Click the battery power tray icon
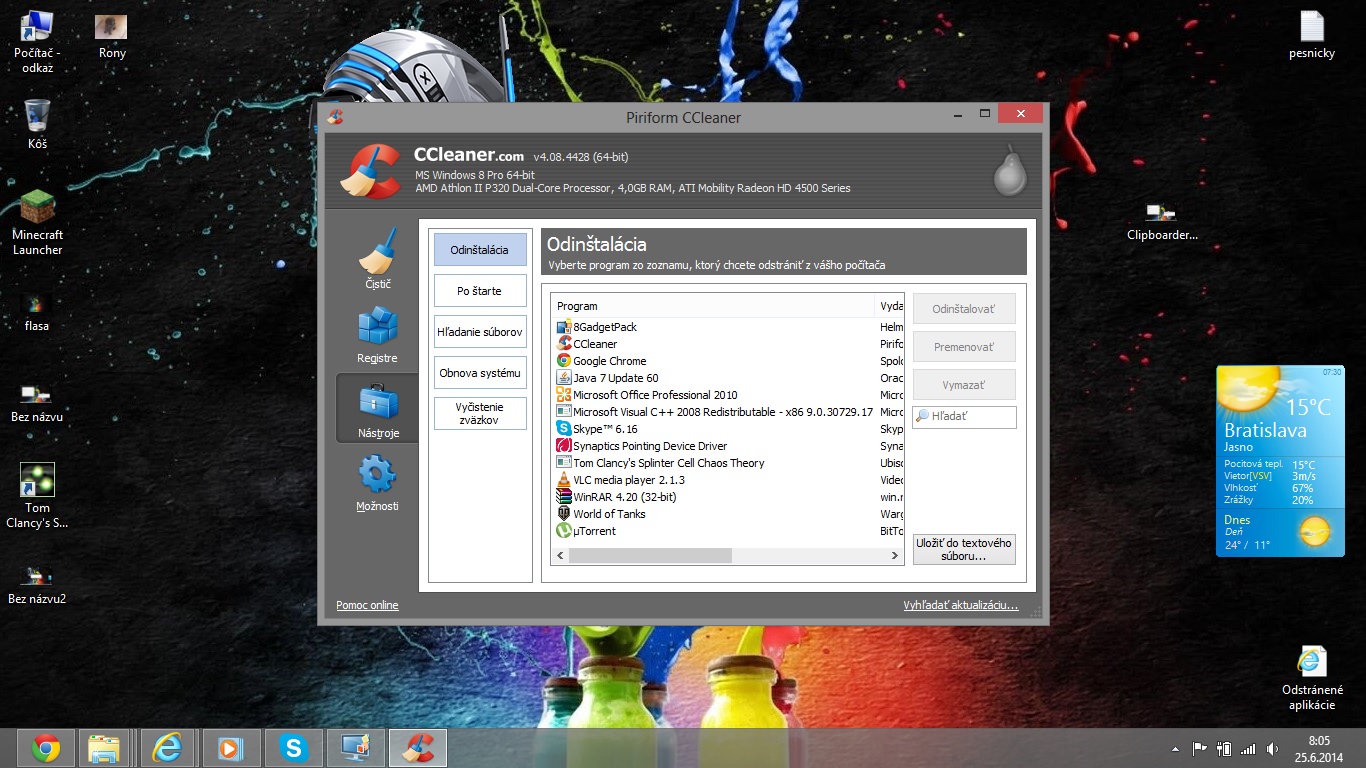Viewport: 1366px width, 768px height. coord(1223,748)
